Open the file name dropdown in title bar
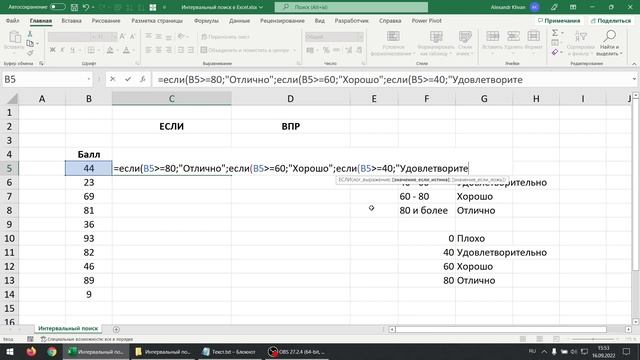640x360 pixels. (x=261, y=7)
